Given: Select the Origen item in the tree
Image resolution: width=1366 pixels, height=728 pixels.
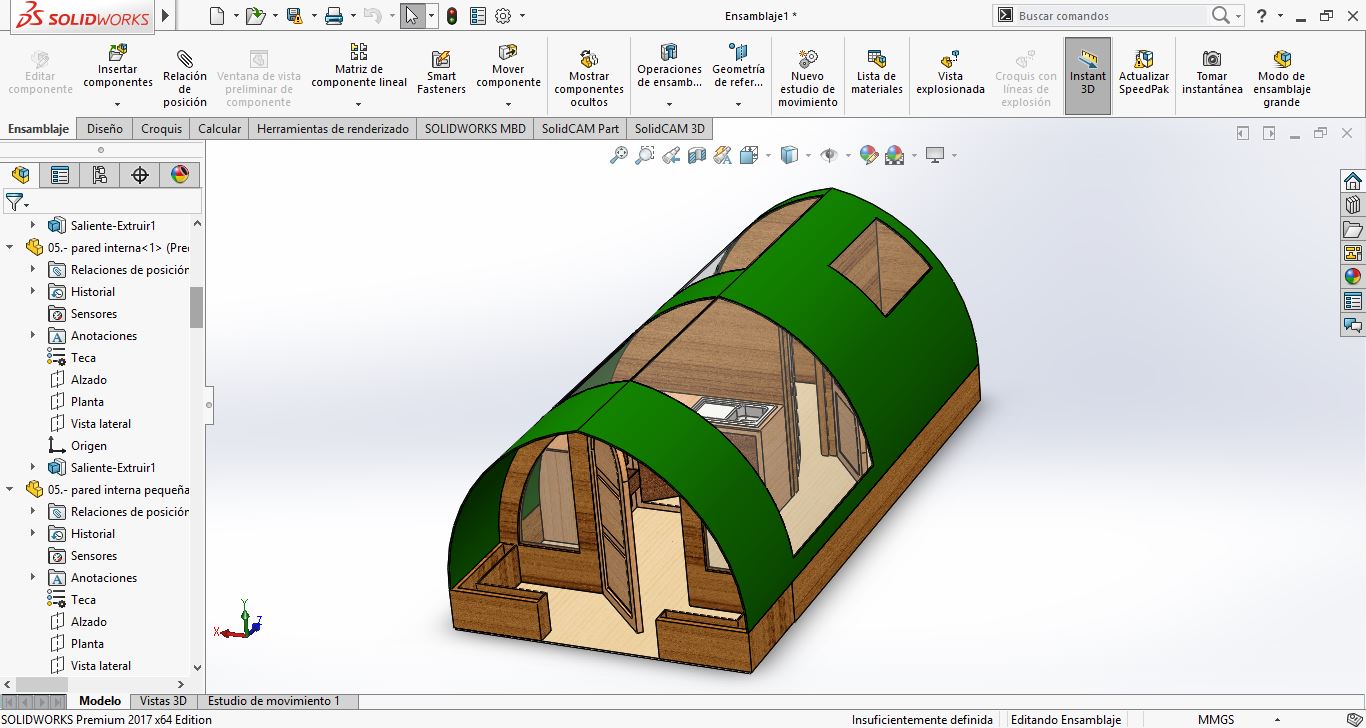Looking at the screenshot, I should click(89, 445).
